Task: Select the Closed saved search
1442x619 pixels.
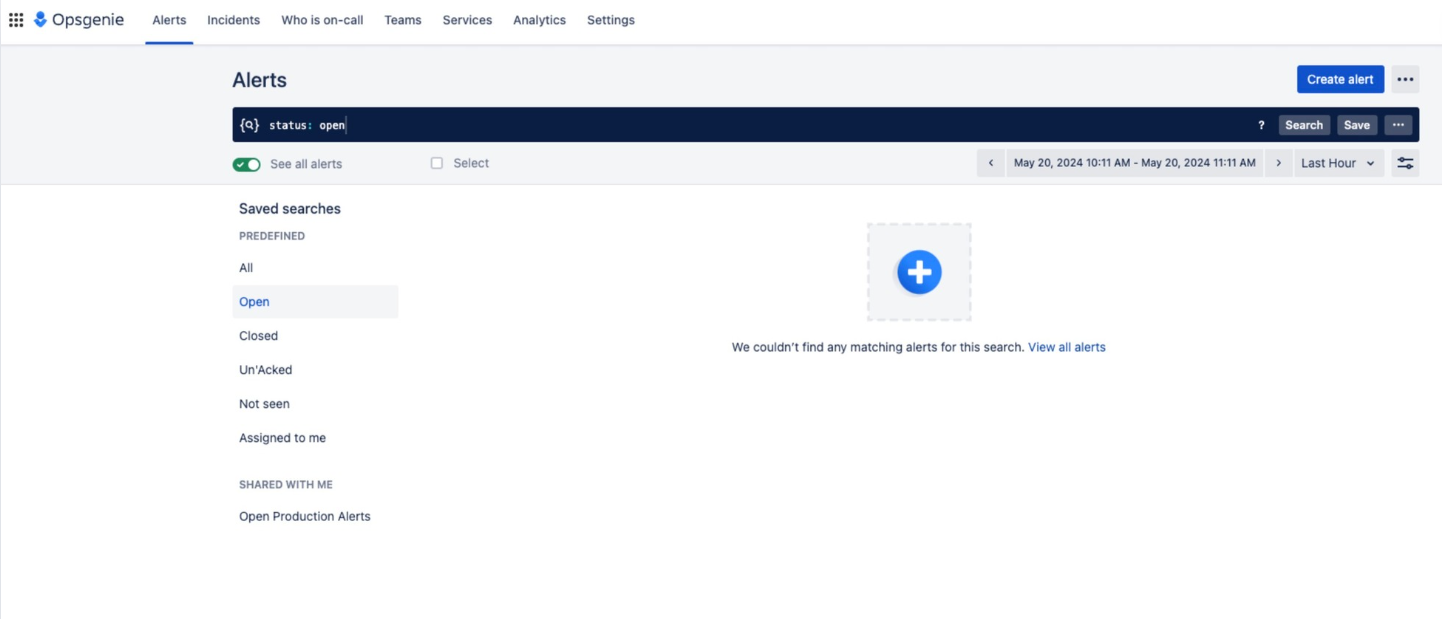Action: tap(315, 336)
